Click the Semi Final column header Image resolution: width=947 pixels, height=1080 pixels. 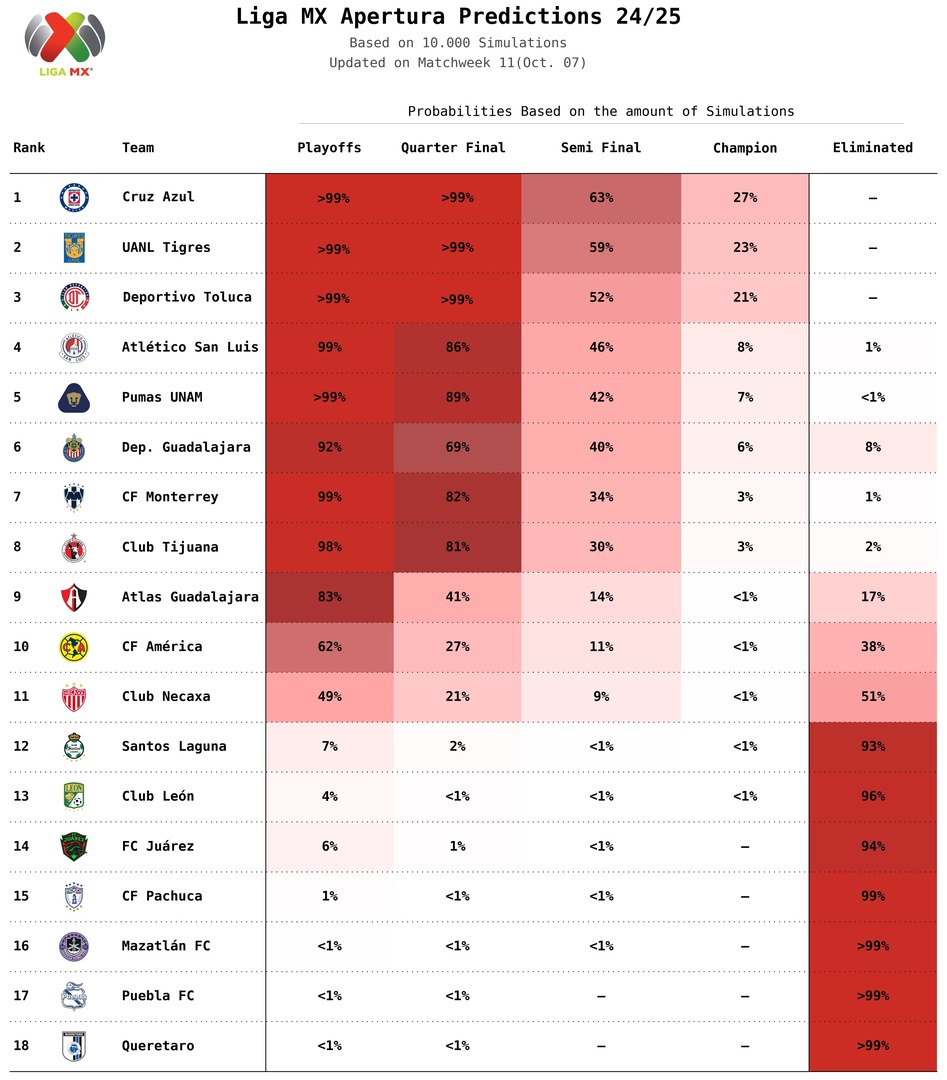point(601,148)
